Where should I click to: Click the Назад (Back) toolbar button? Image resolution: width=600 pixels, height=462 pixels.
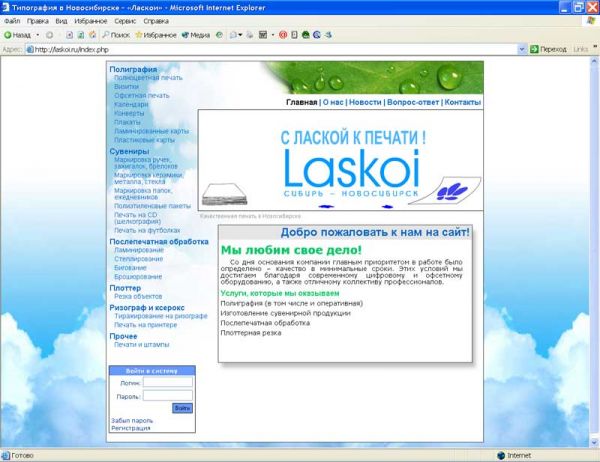click(17, 35)
